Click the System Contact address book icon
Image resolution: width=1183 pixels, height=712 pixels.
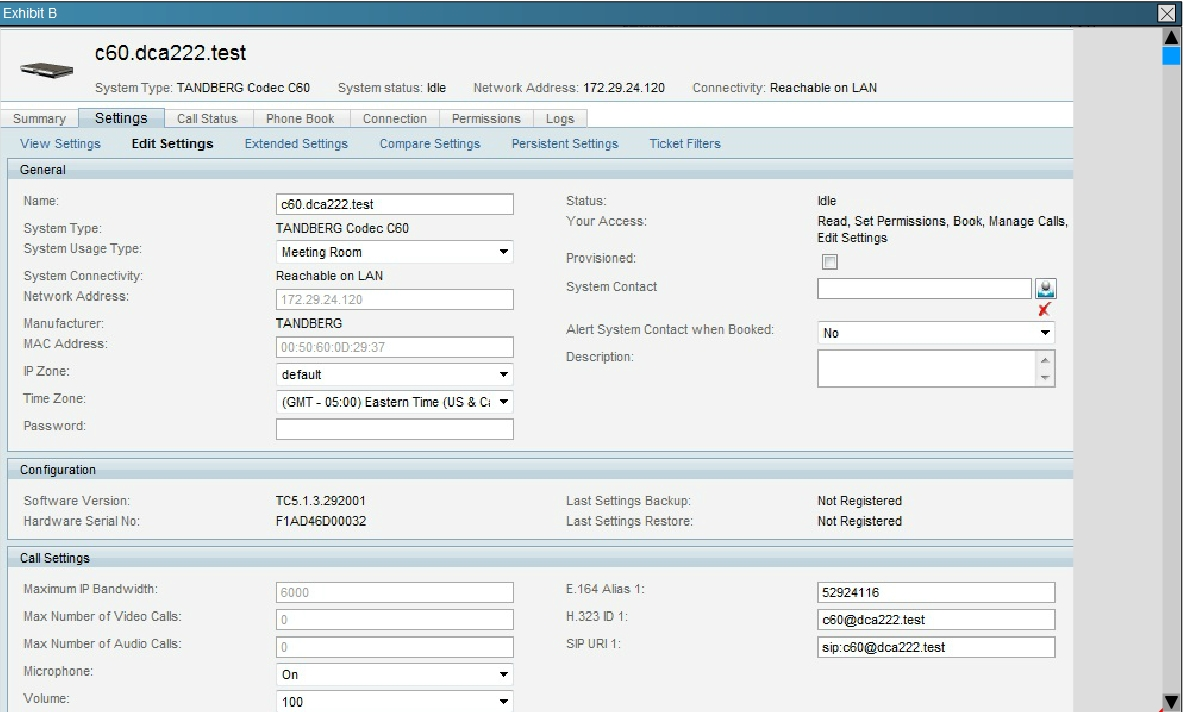1046,288
